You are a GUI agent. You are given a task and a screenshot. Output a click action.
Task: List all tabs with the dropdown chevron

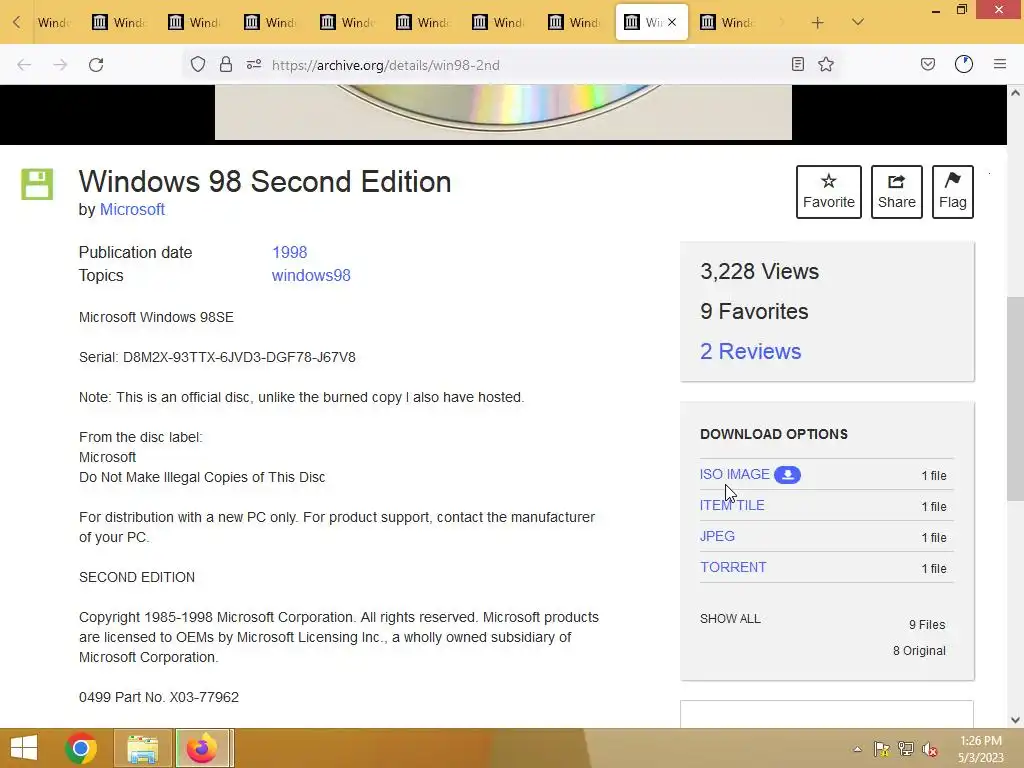pos(858,22)
